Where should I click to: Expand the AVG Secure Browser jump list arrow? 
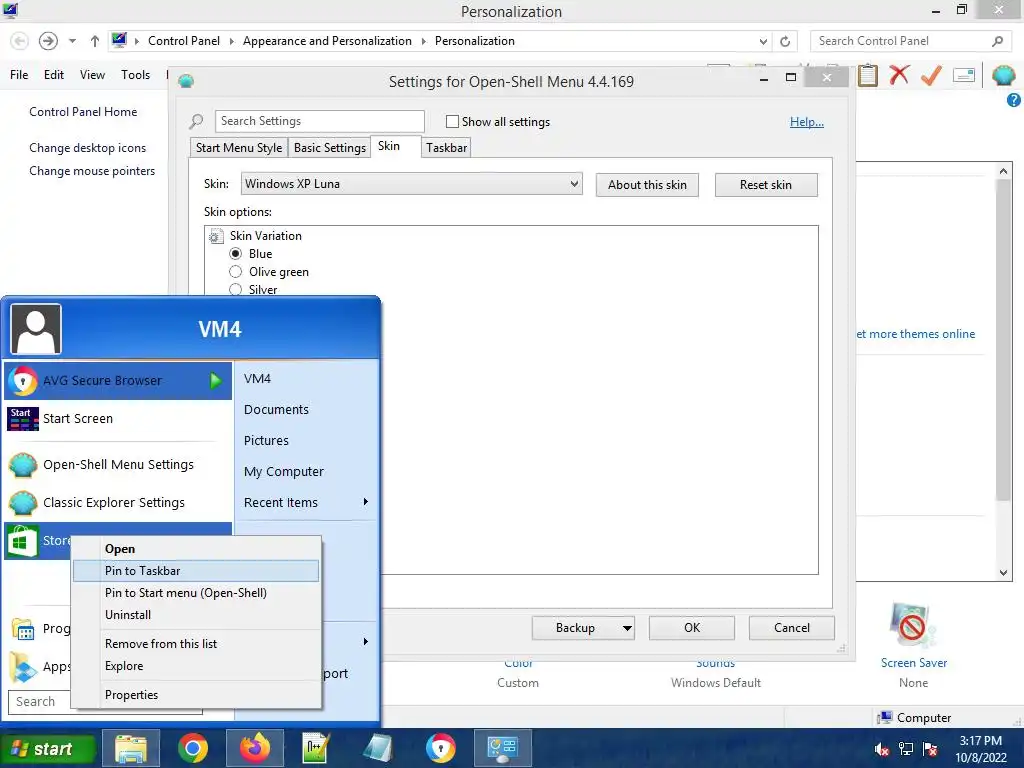pyautogui.click(x=216, y=381)
